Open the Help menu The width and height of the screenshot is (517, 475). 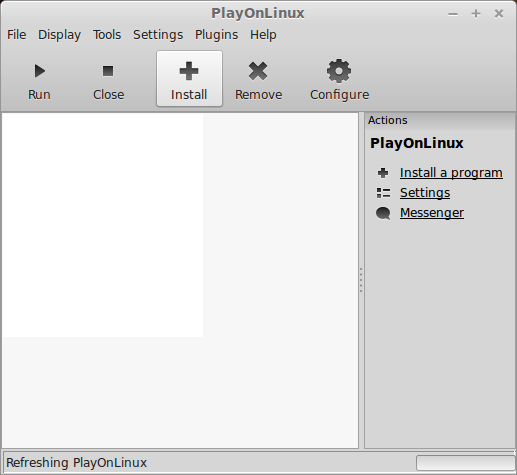tap(263, 35)
